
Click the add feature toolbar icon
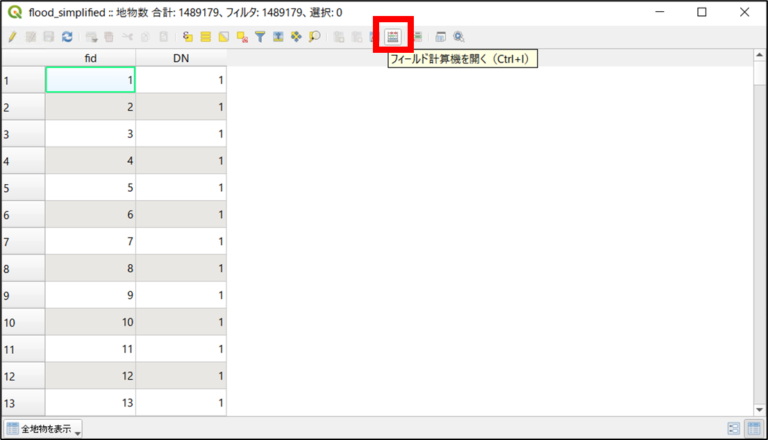pyautogui.click(x=91, y=37)
